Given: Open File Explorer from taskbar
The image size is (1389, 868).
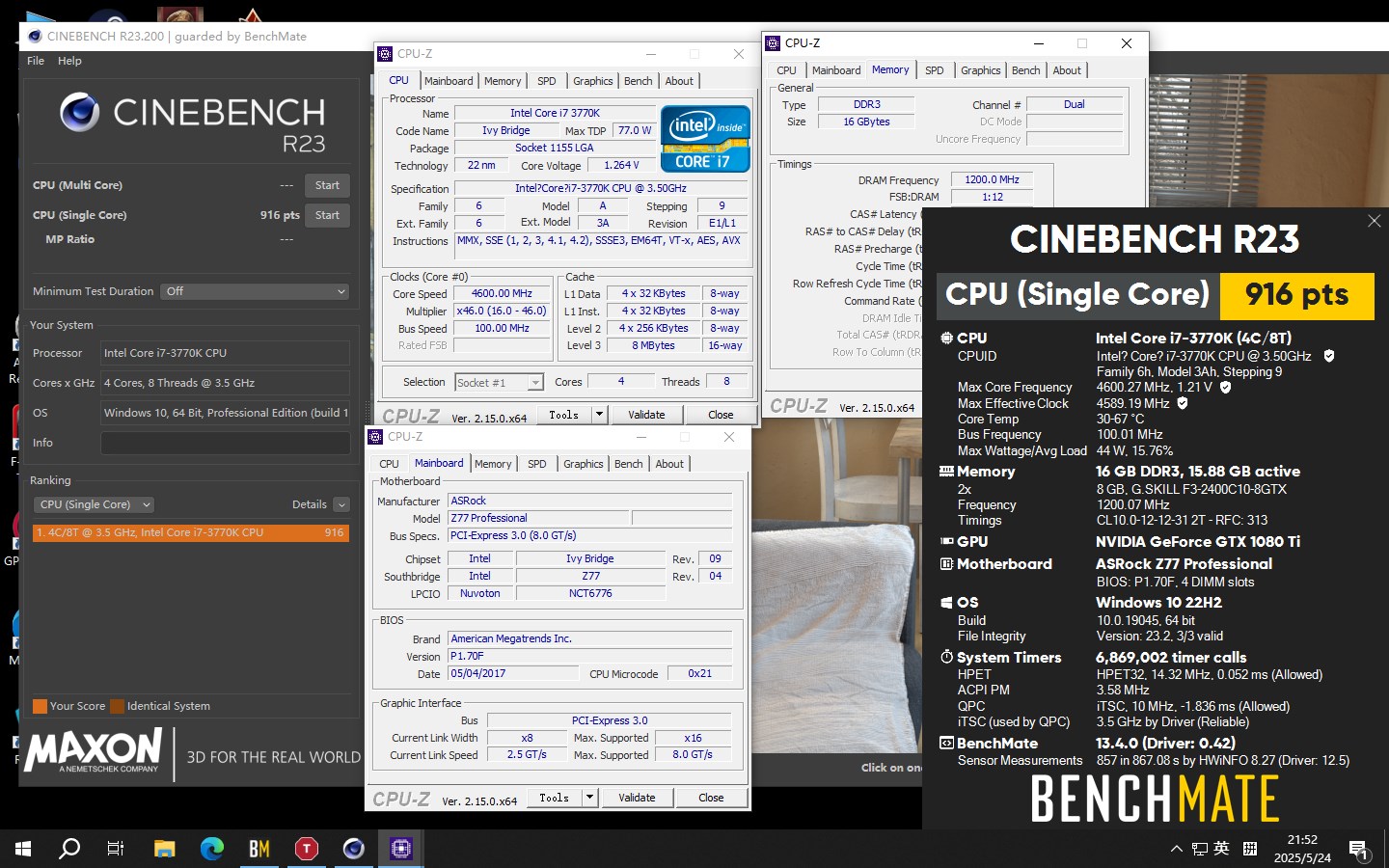Looking at the screenshot, I should pos(165,849).
